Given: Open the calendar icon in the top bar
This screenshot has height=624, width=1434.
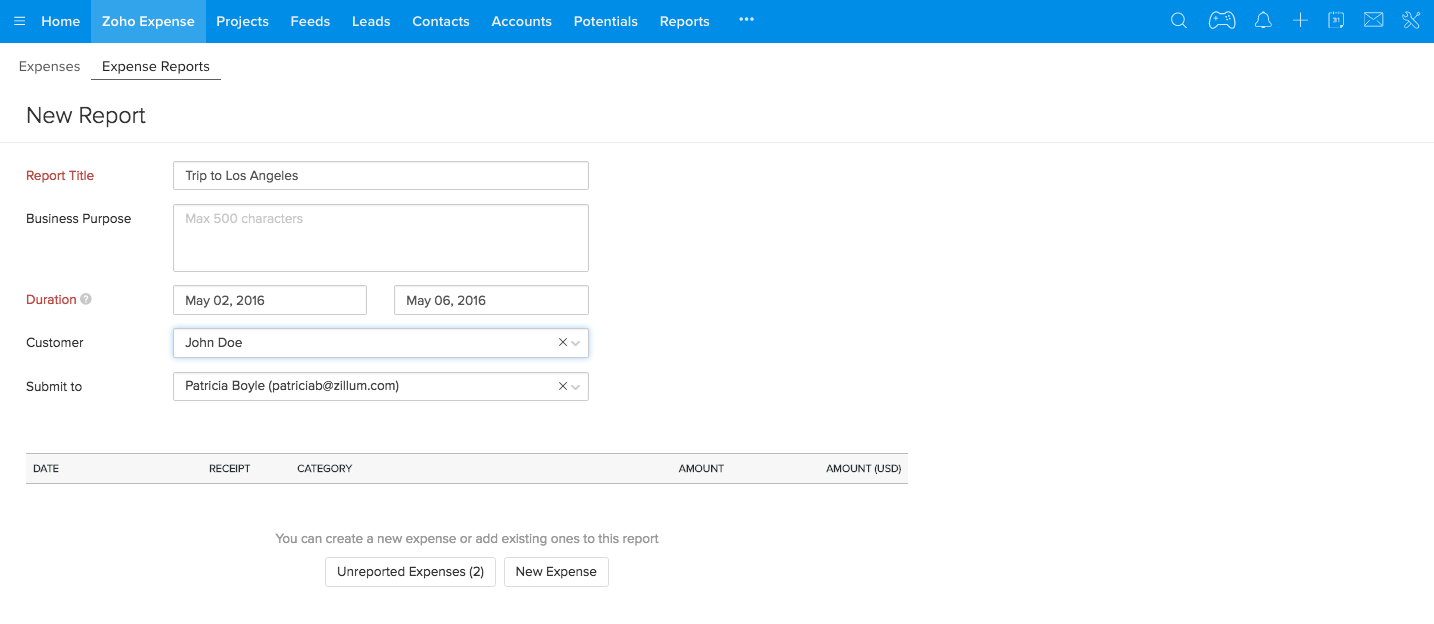Looking at the screenshot, I should tap(1336, 20).
